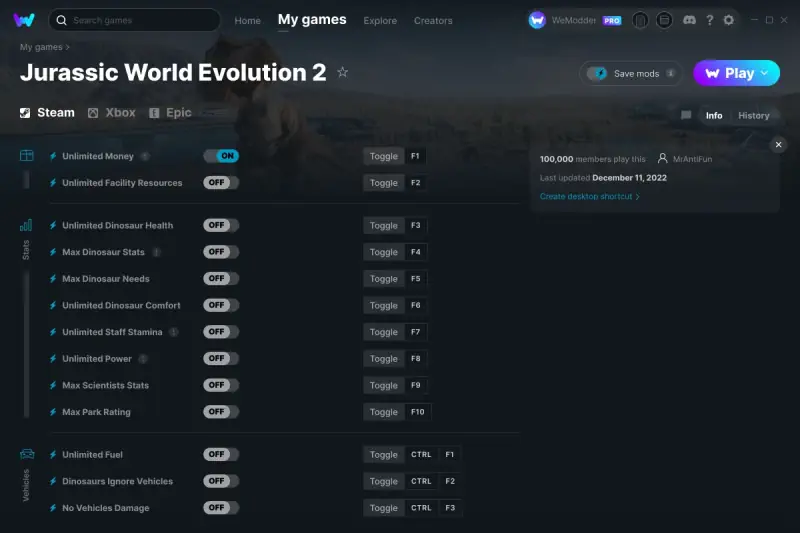
Task: Click Toggle button for Unlimited Fuel
Action: pyautogui.click(x=384, y=454)
